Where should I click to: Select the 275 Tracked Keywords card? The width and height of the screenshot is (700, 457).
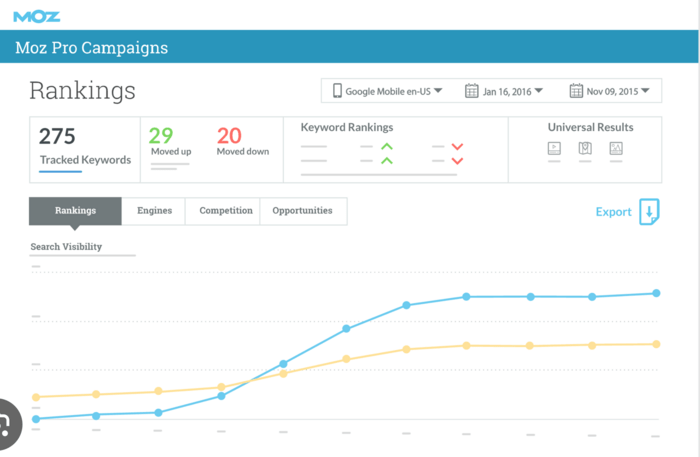[85, 150]
